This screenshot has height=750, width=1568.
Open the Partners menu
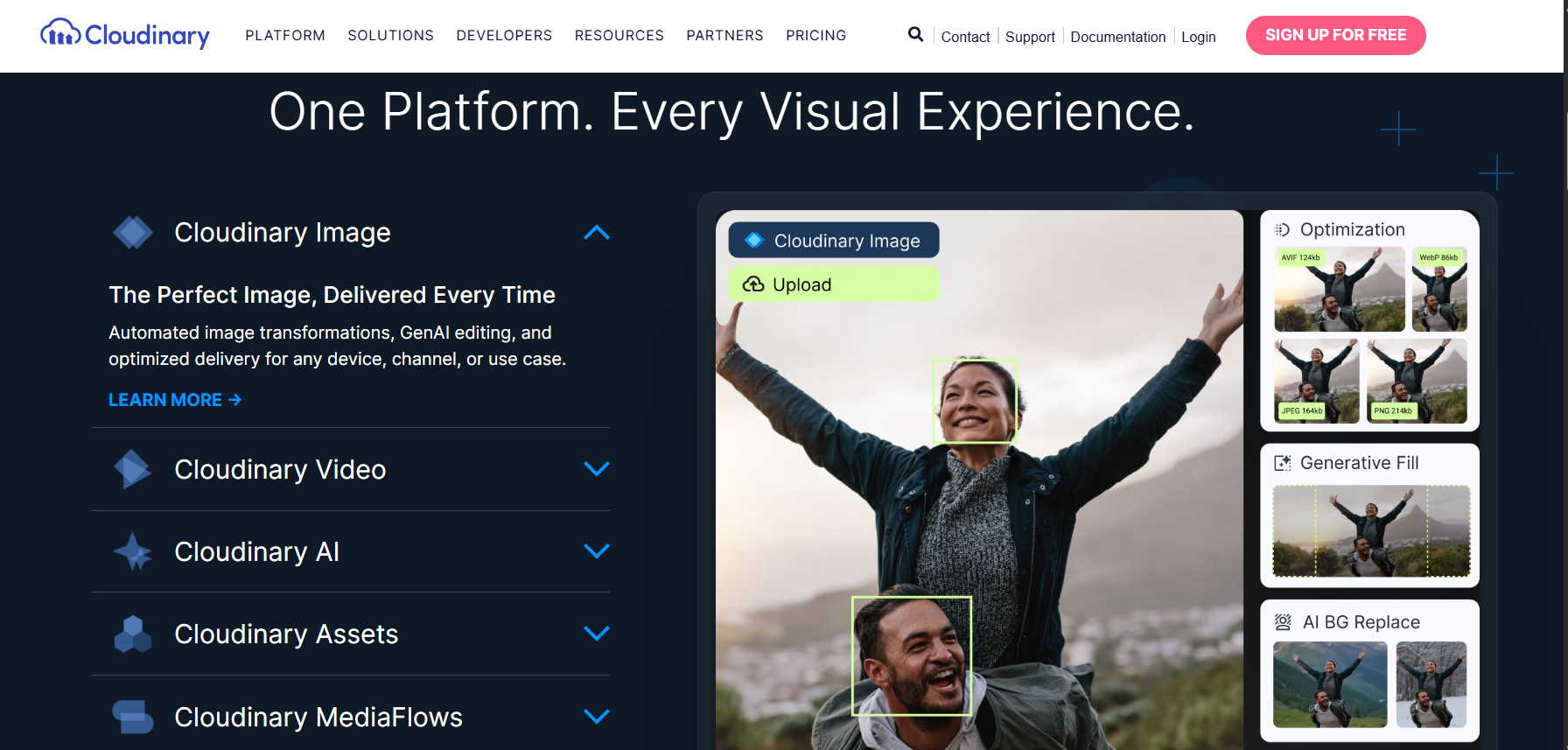coord(725,35)
